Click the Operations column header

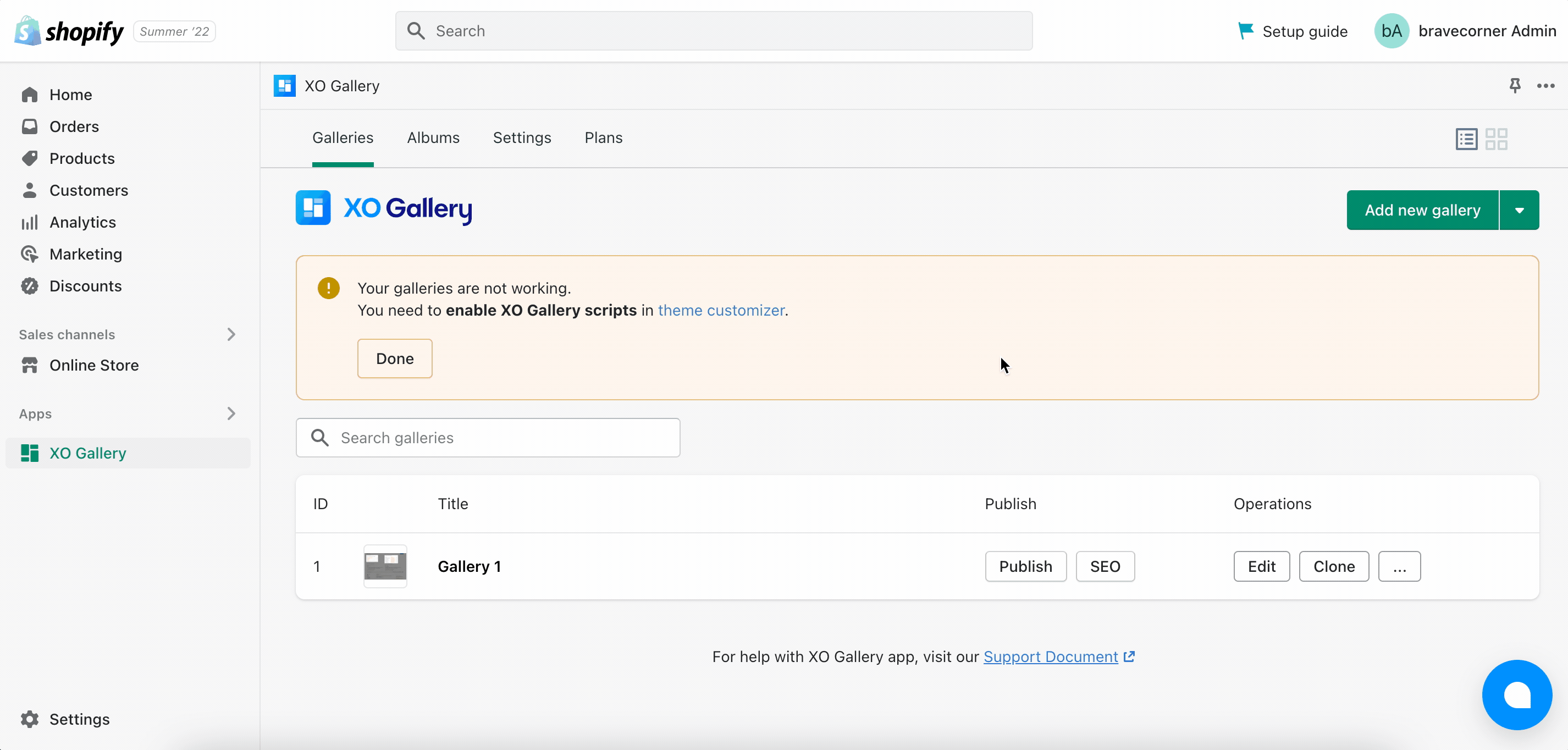tap(1272, 504)
